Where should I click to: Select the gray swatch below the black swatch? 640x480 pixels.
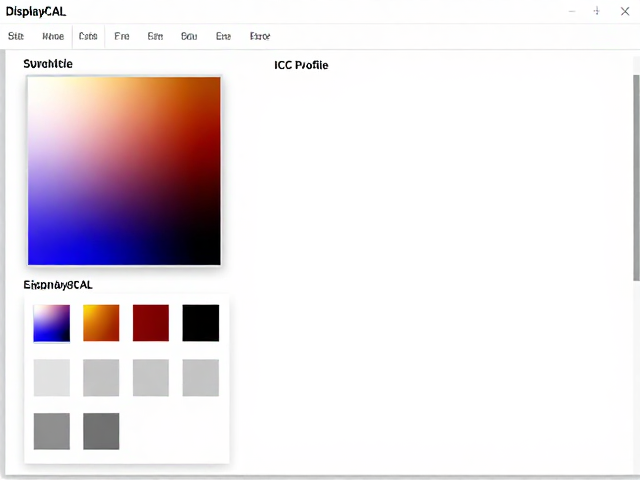tap(200, 378)
